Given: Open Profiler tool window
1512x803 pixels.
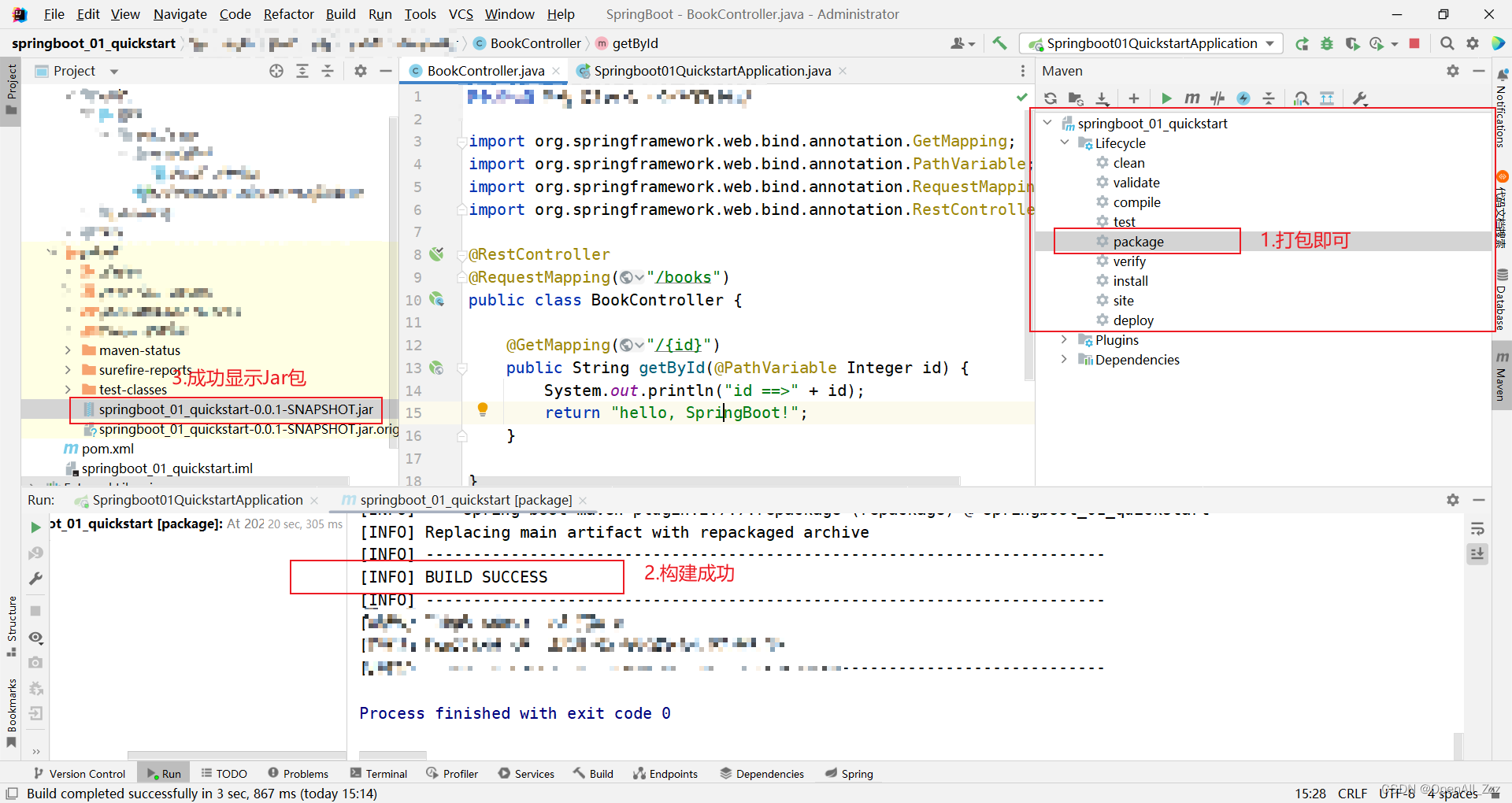Looking at the screenshot, I should [x=452, y=774].
